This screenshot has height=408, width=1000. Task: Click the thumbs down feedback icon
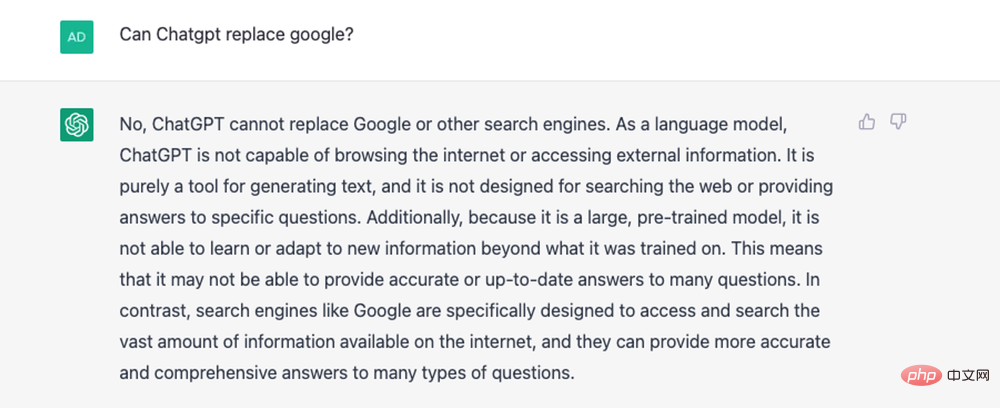(x=898, y=122)
